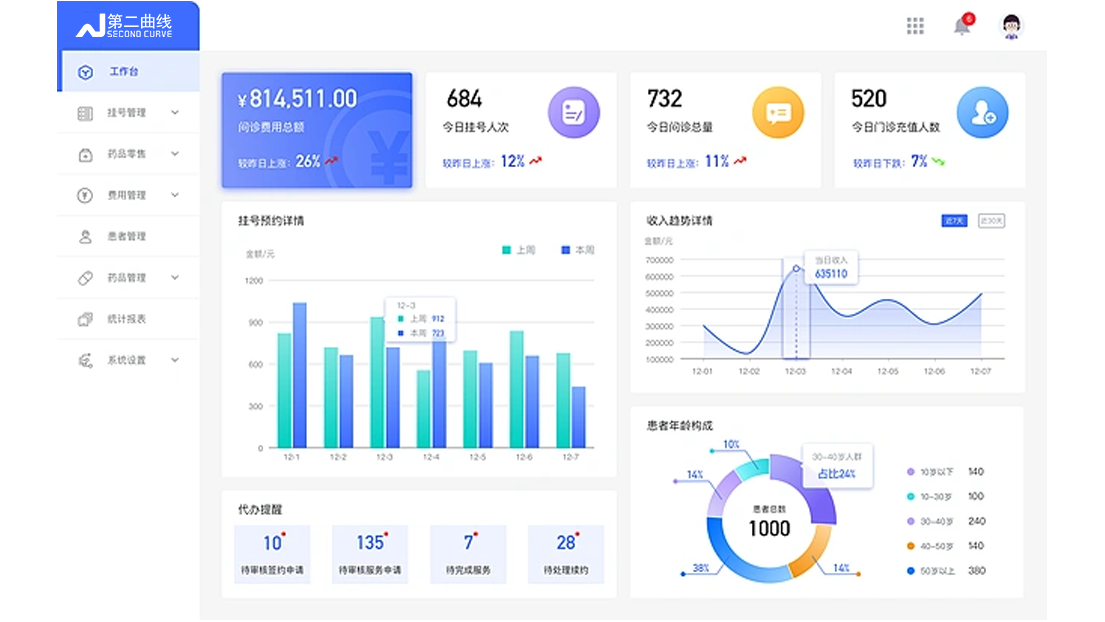This screenshot has width=1105, height=622.
Task: Toggle the 上周 legend series in bar chart
Action: click(519, 250)
